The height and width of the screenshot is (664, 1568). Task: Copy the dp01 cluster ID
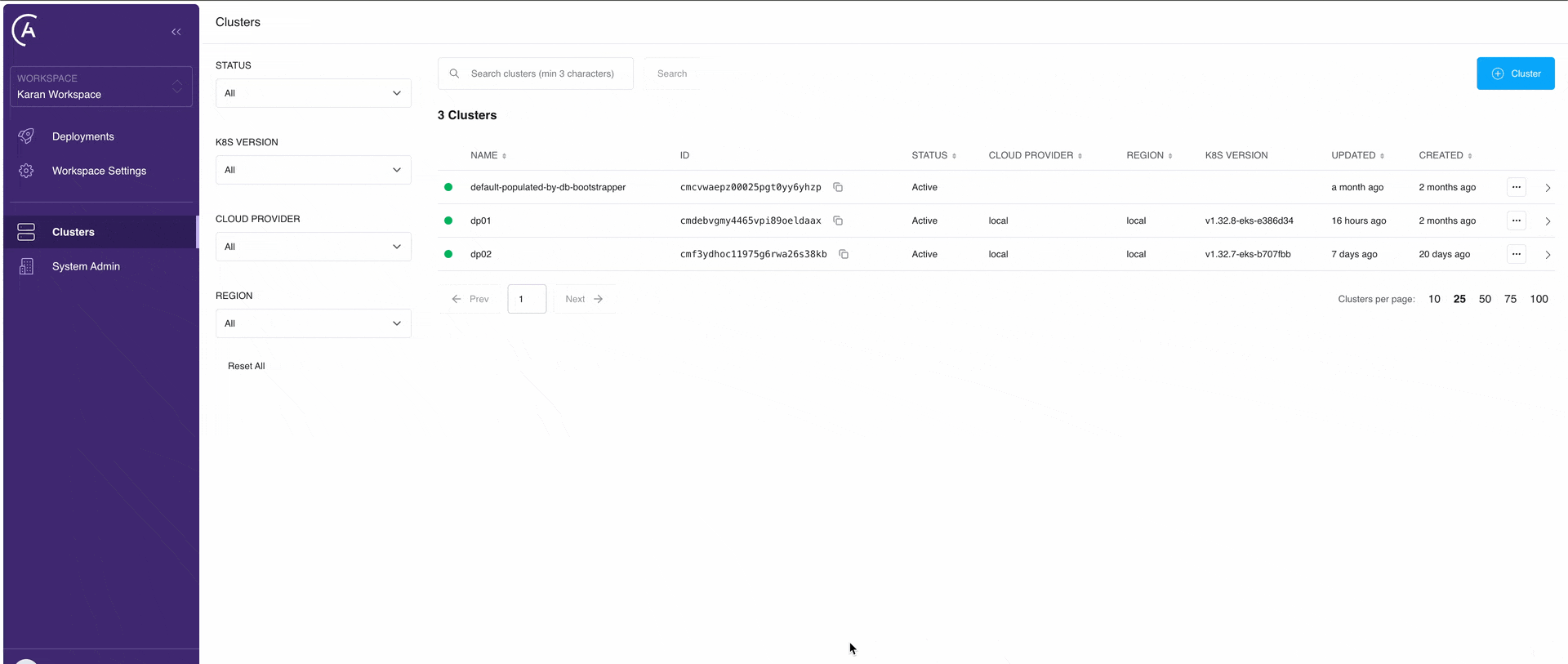coord(838,221)
